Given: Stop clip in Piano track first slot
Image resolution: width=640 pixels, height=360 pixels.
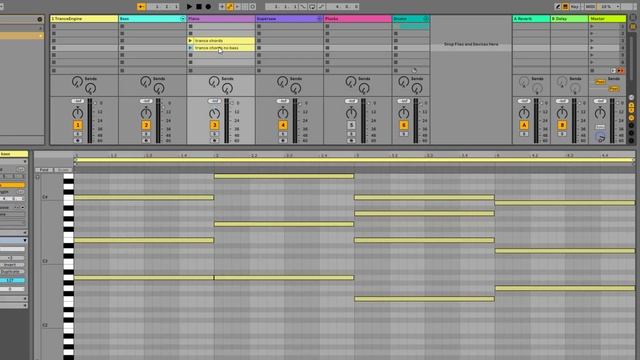Looking at the screenshot, I should tap(190, 27).
